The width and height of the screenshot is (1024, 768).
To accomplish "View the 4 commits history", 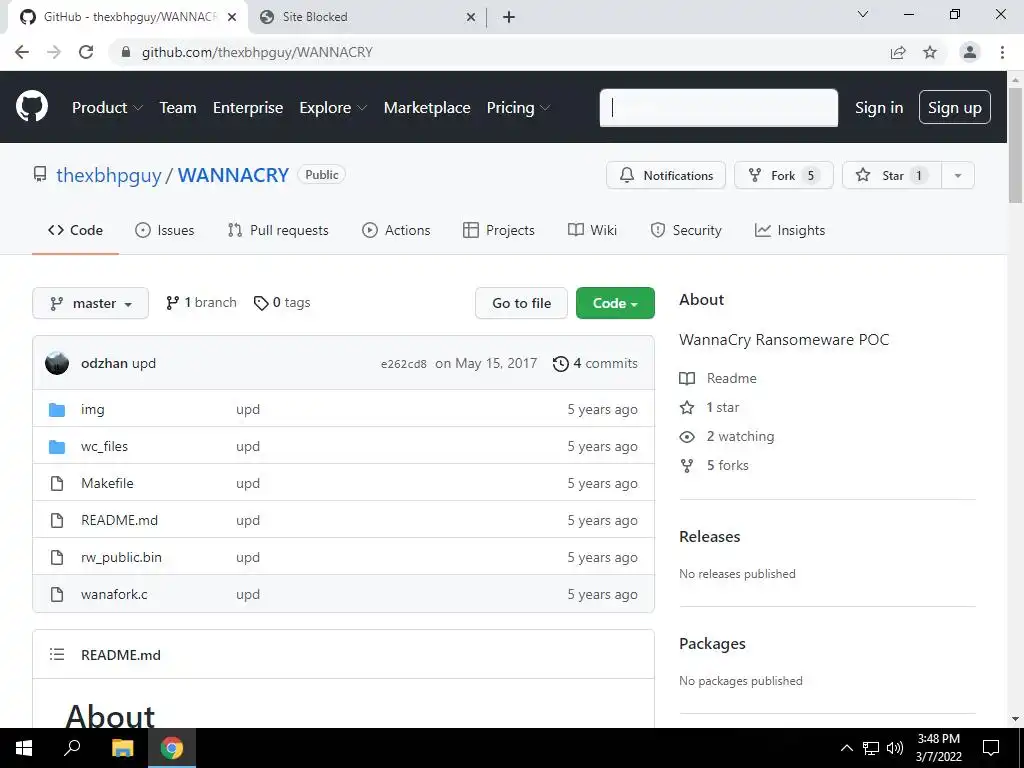I will [595, 363].
